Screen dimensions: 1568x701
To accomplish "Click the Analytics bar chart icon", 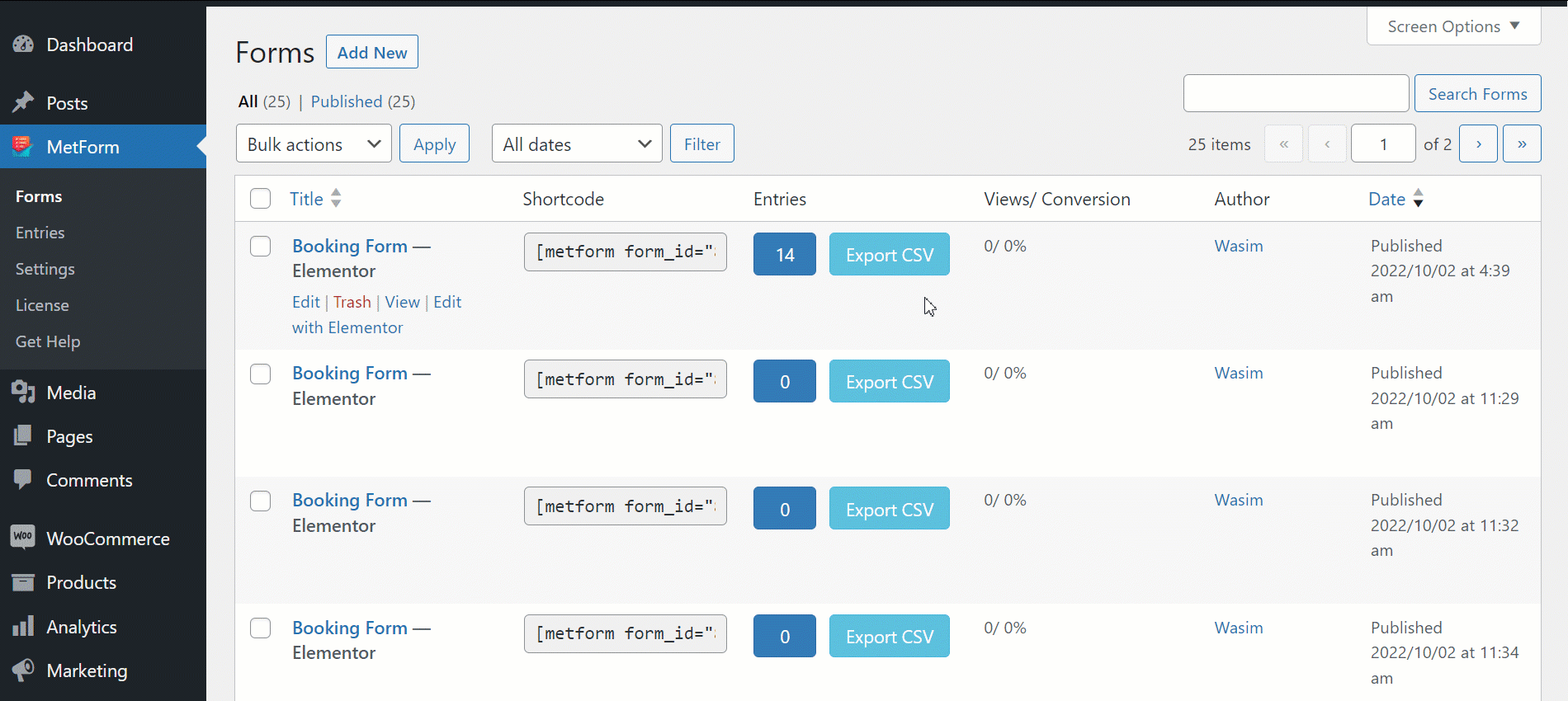I will click(x=23, y=627).
